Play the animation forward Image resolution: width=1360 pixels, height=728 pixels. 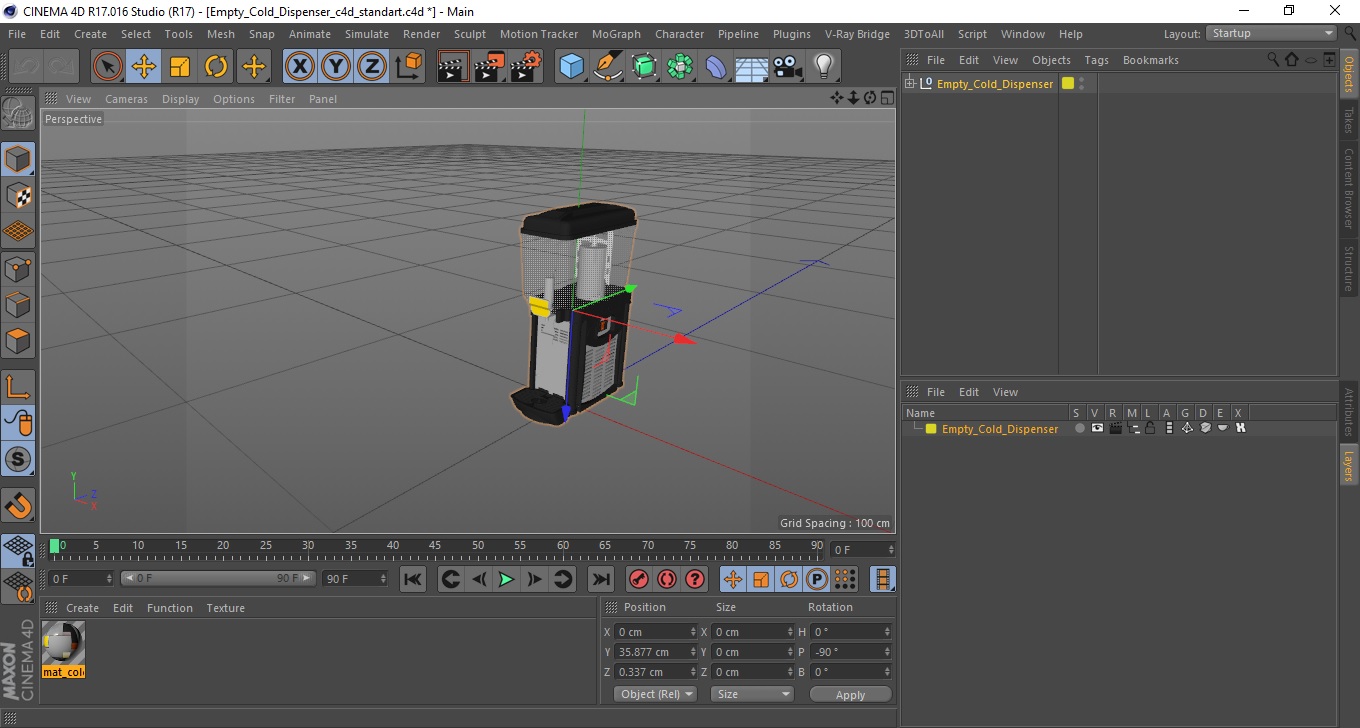[x=507, y=579]
